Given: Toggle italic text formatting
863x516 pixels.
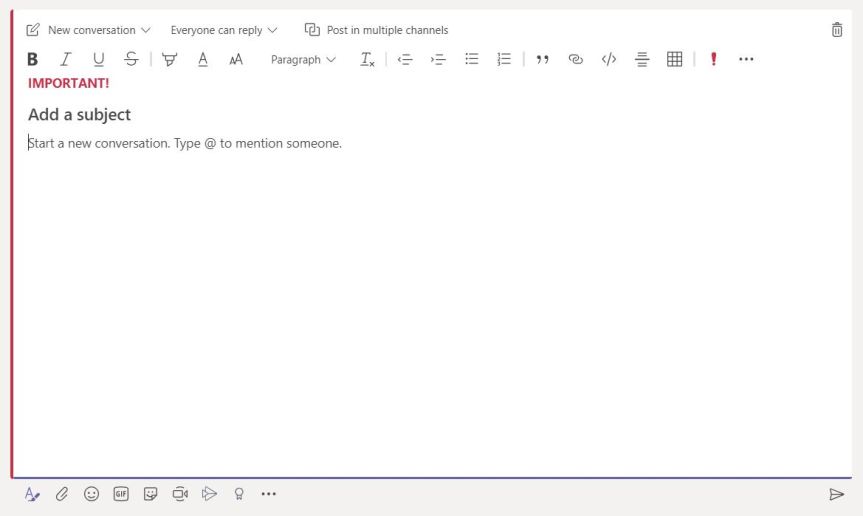Looking at the screenshot, I should tap(65, 59).
